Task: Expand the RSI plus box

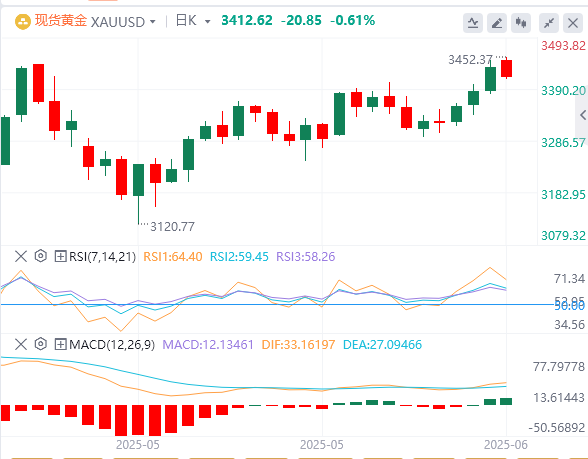Action: coord(60,256)
